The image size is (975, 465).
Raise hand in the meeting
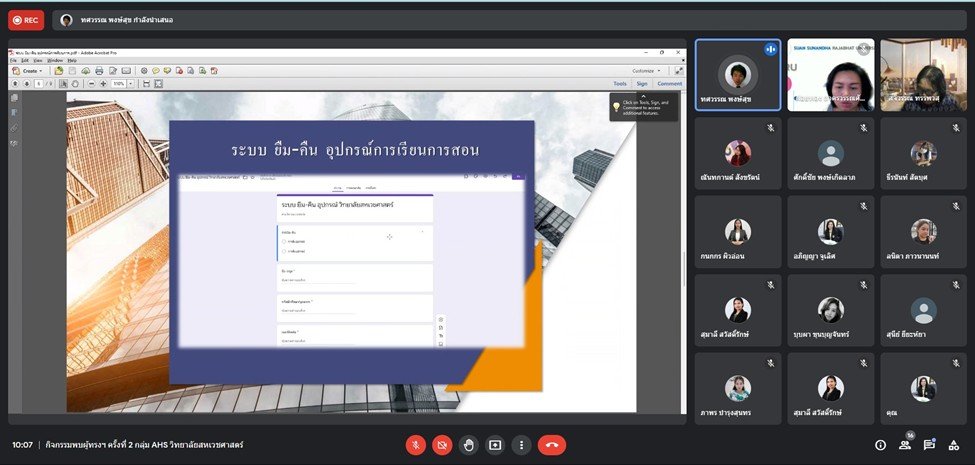pos(468,445)
